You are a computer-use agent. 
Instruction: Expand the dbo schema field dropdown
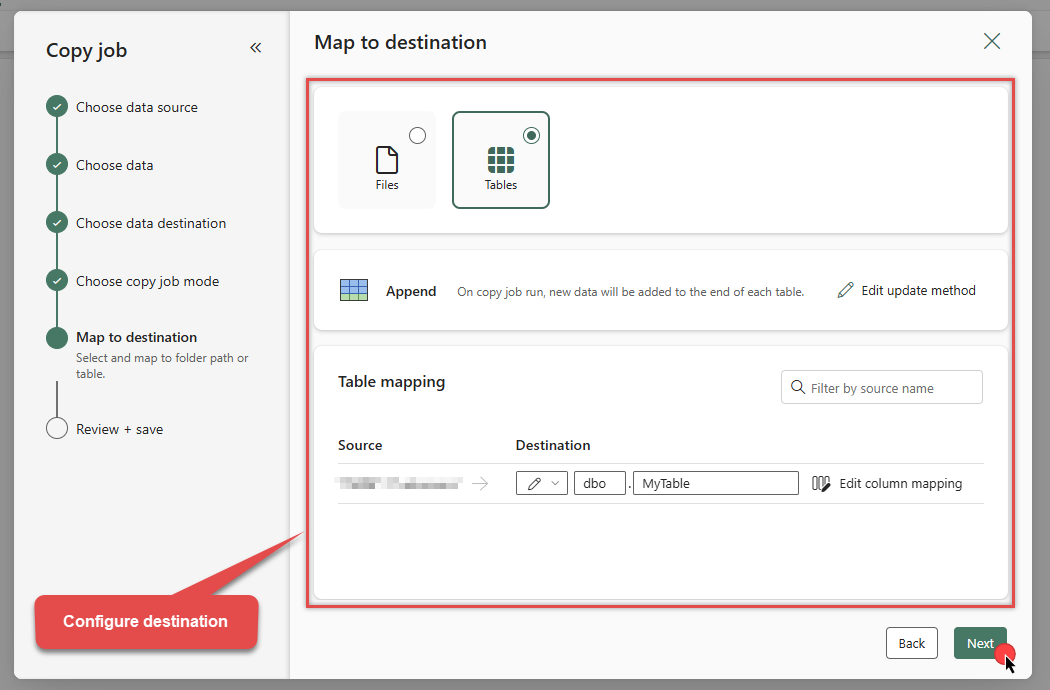[x=600, y=482]
